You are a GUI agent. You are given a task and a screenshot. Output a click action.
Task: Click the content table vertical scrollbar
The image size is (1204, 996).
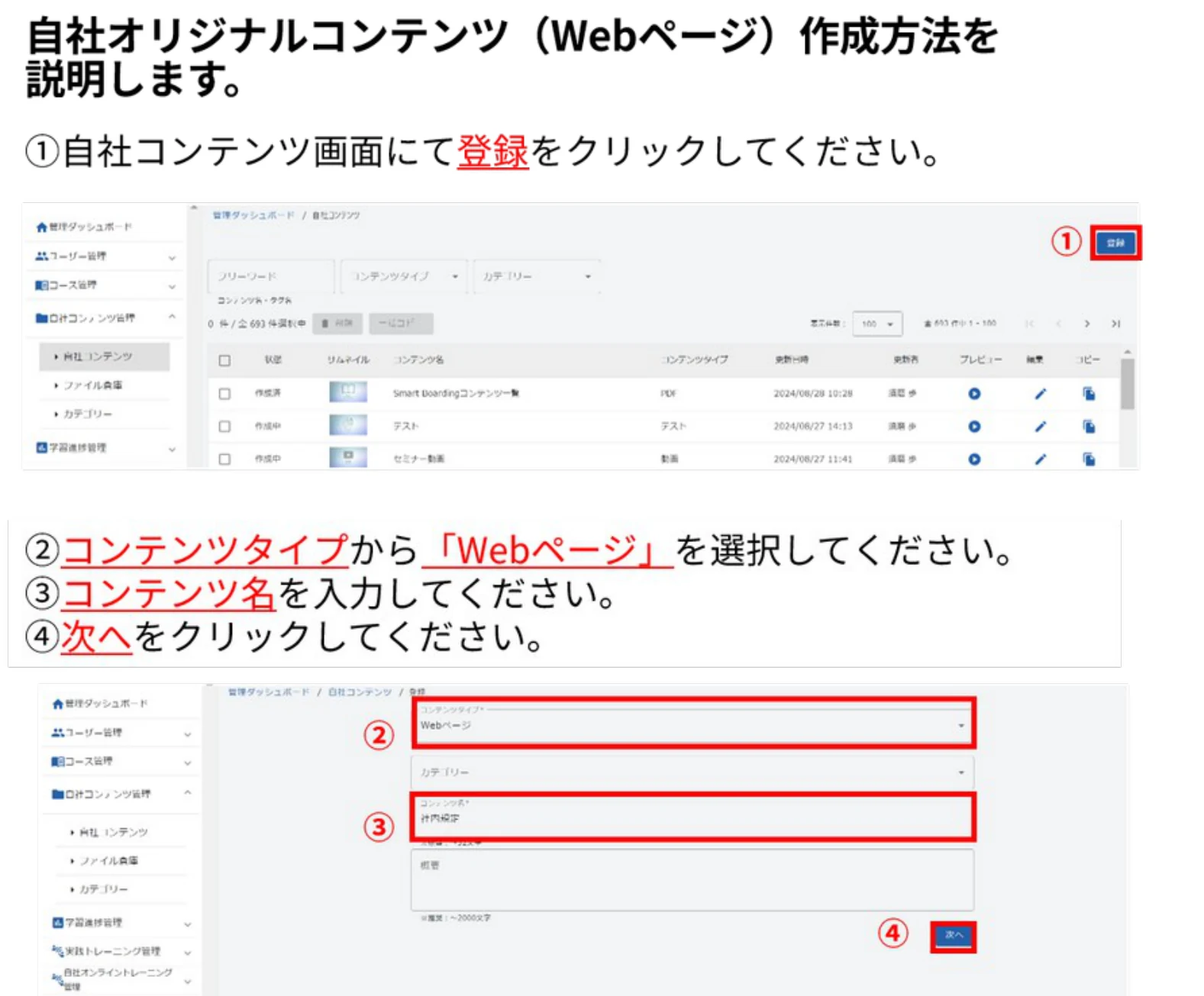1127,384
